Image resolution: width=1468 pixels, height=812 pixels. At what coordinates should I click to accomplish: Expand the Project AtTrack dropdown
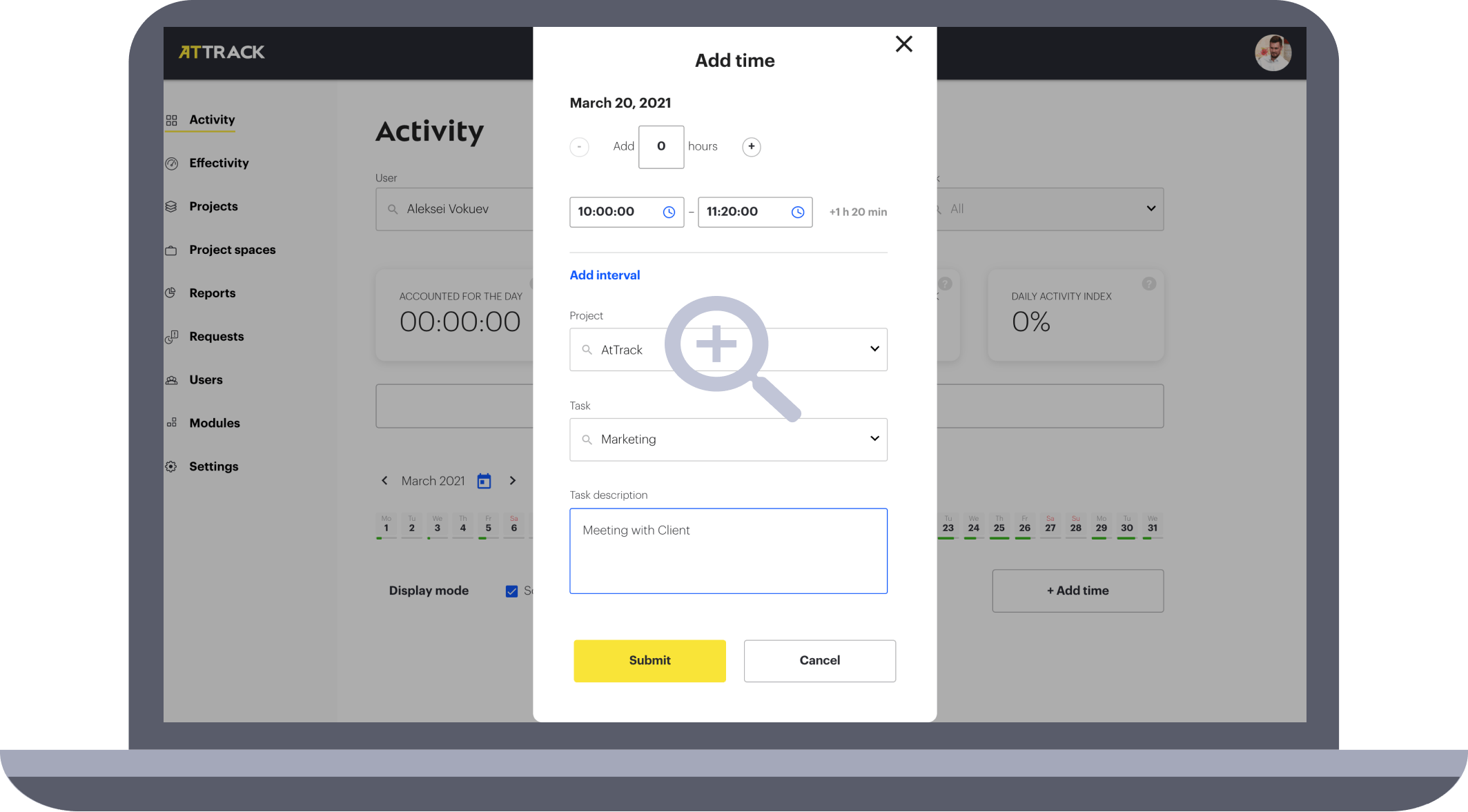coord(874,349)
